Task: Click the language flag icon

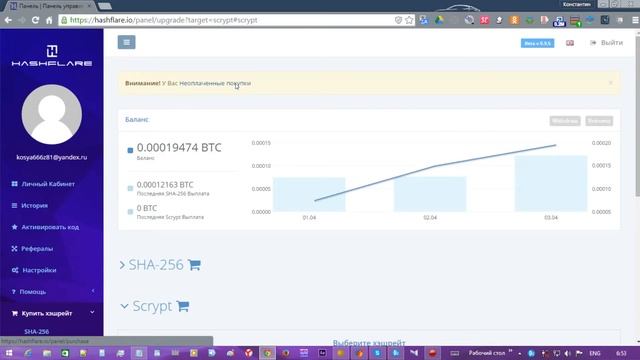Action: (x=570, y=43)
